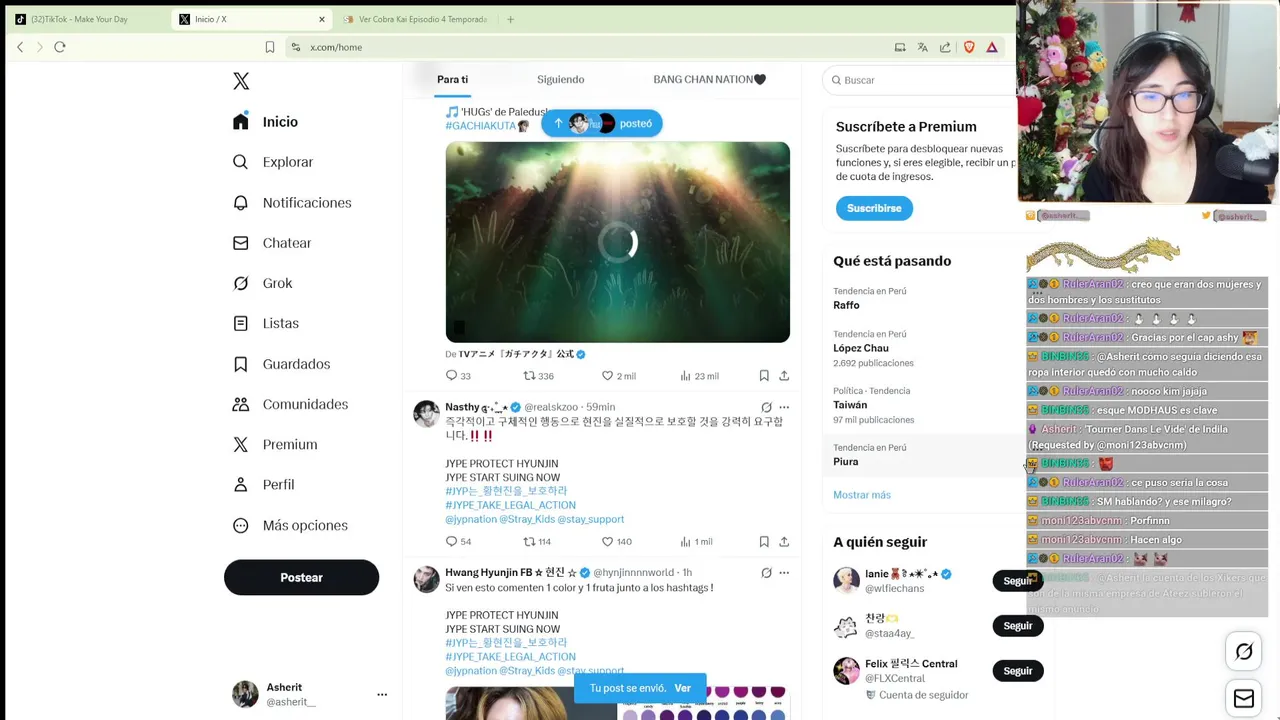The width and height of the screenshot is (1280, 720).
Task: Share the Nasthy post
Action: click(784, 542)
